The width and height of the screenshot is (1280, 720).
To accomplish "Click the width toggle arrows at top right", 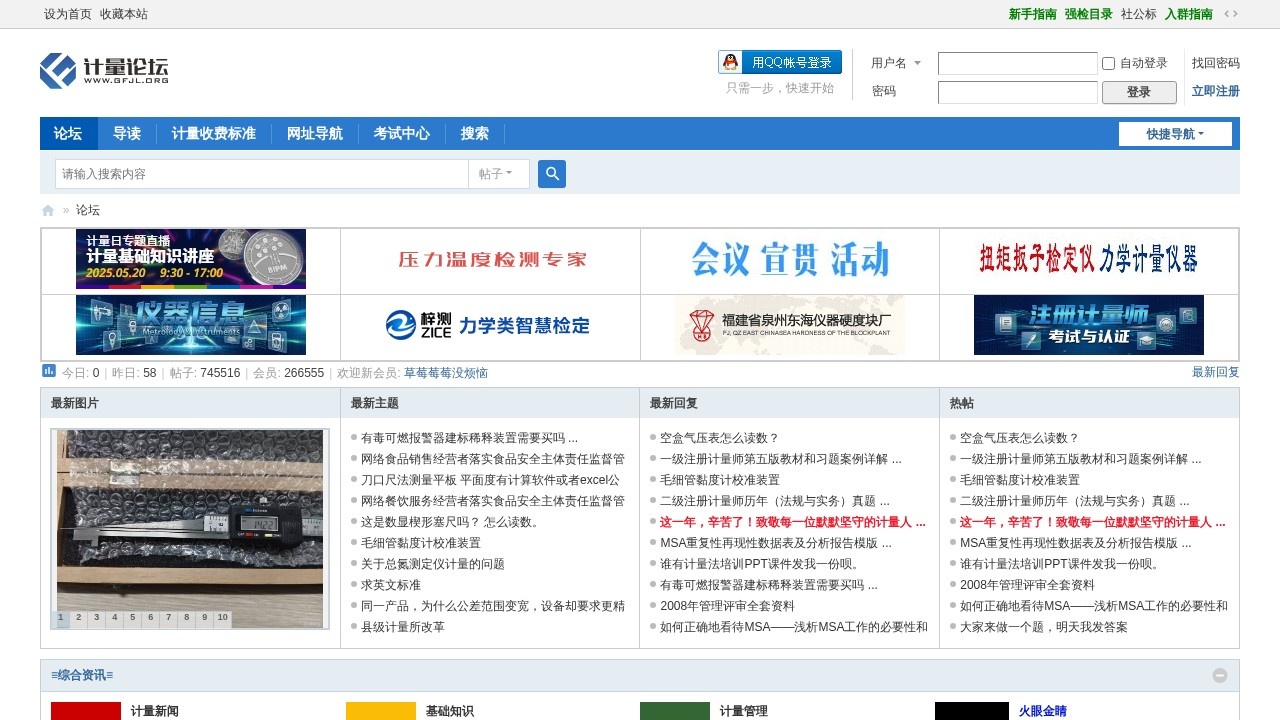I will coord(1231,14).
